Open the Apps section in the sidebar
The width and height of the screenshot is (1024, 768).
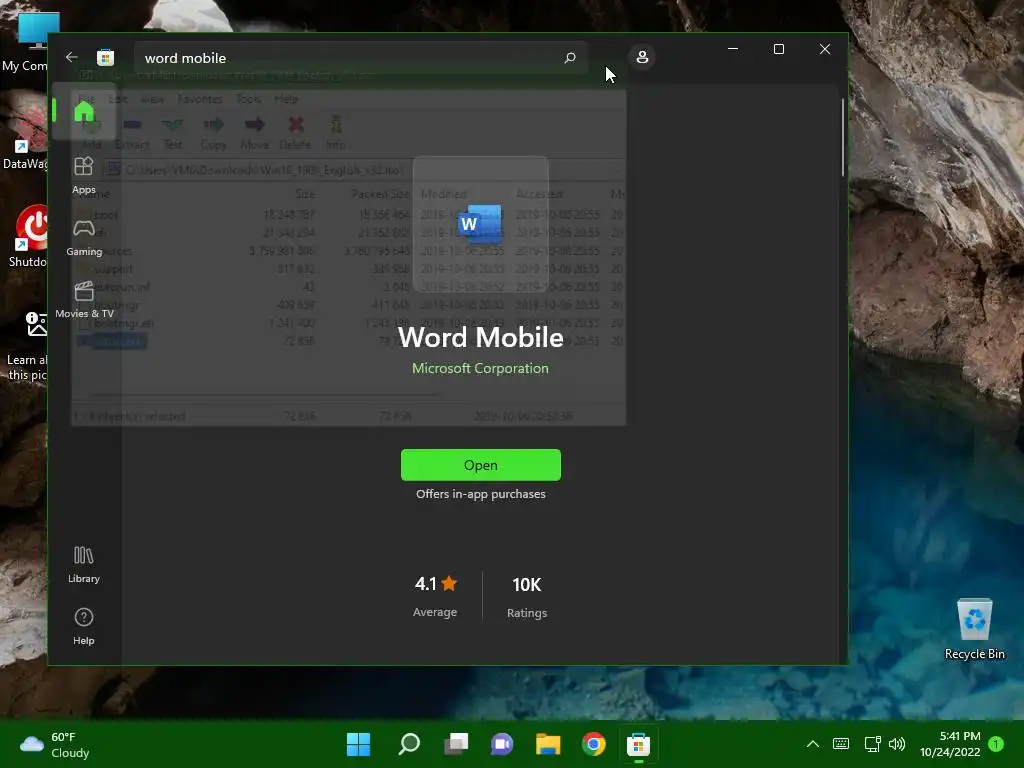(84, 176)
